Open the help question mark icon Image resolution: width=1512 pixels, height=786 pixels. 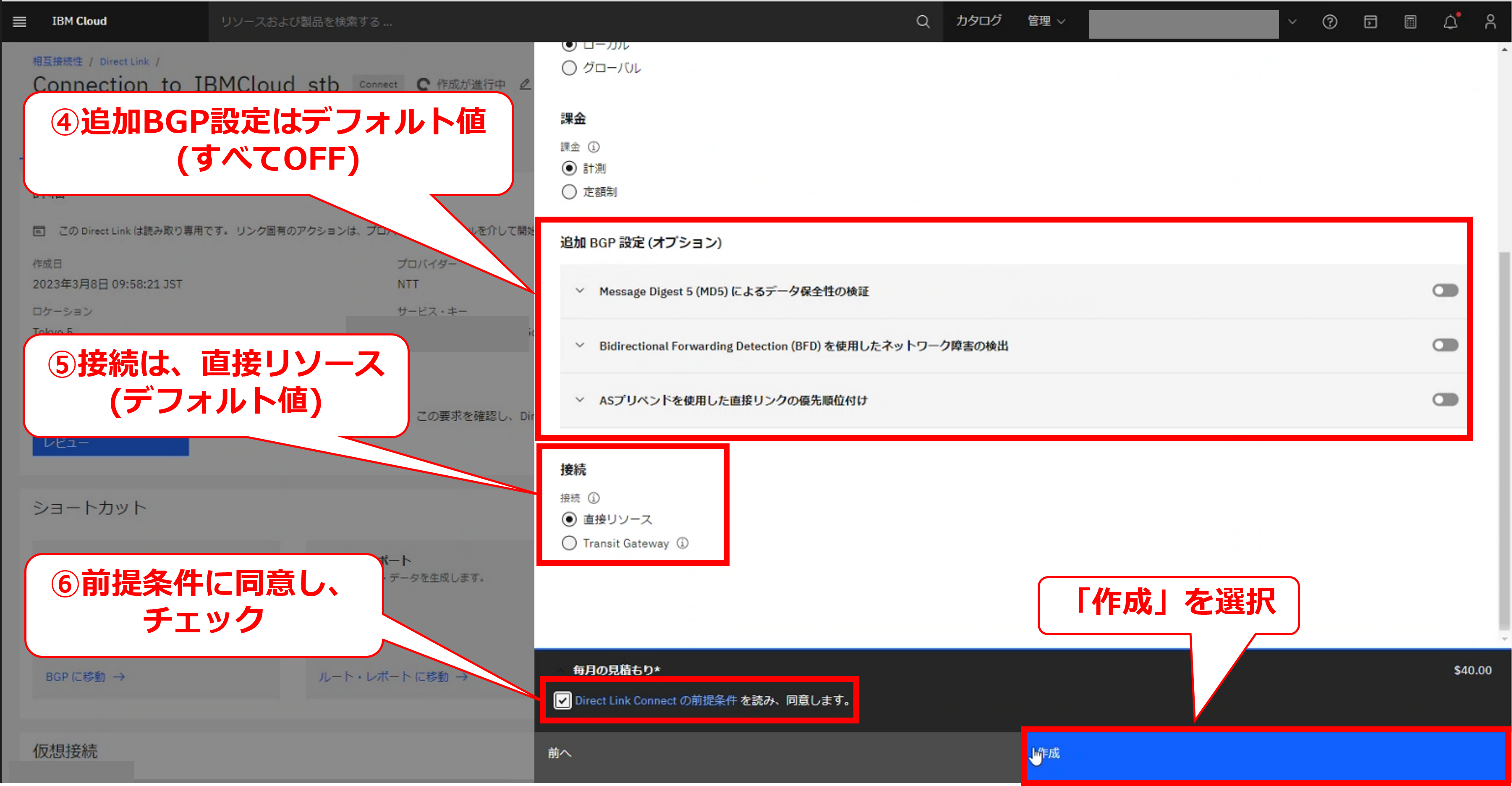pyautogui.click(x=1329, y=22)
